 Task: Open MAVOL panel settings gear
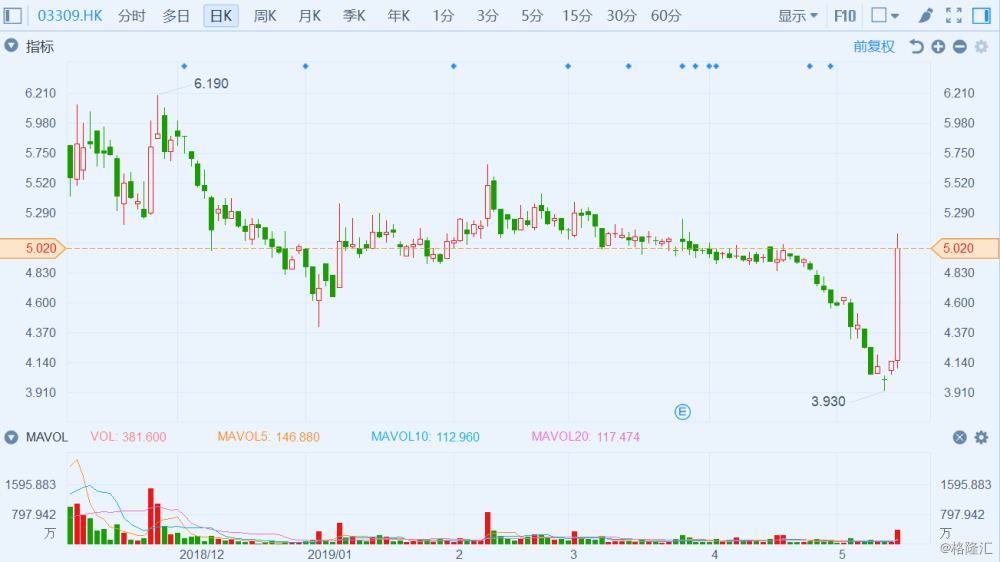click(x=981, y=437)
